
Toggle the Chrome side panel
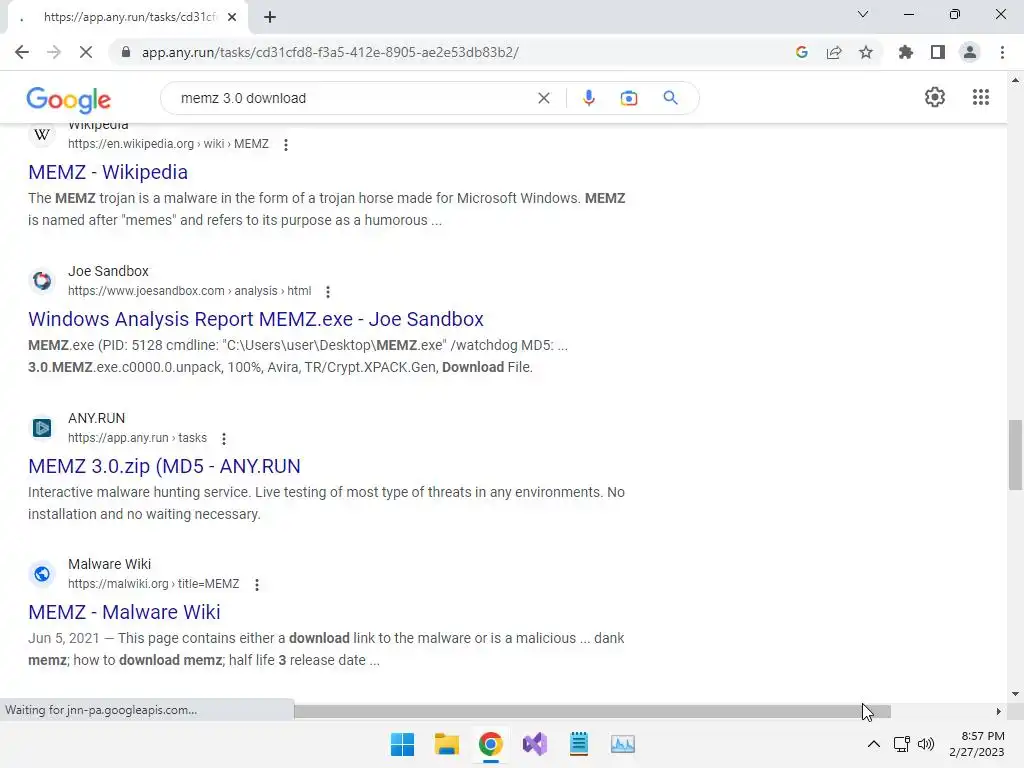pos(938,52)
